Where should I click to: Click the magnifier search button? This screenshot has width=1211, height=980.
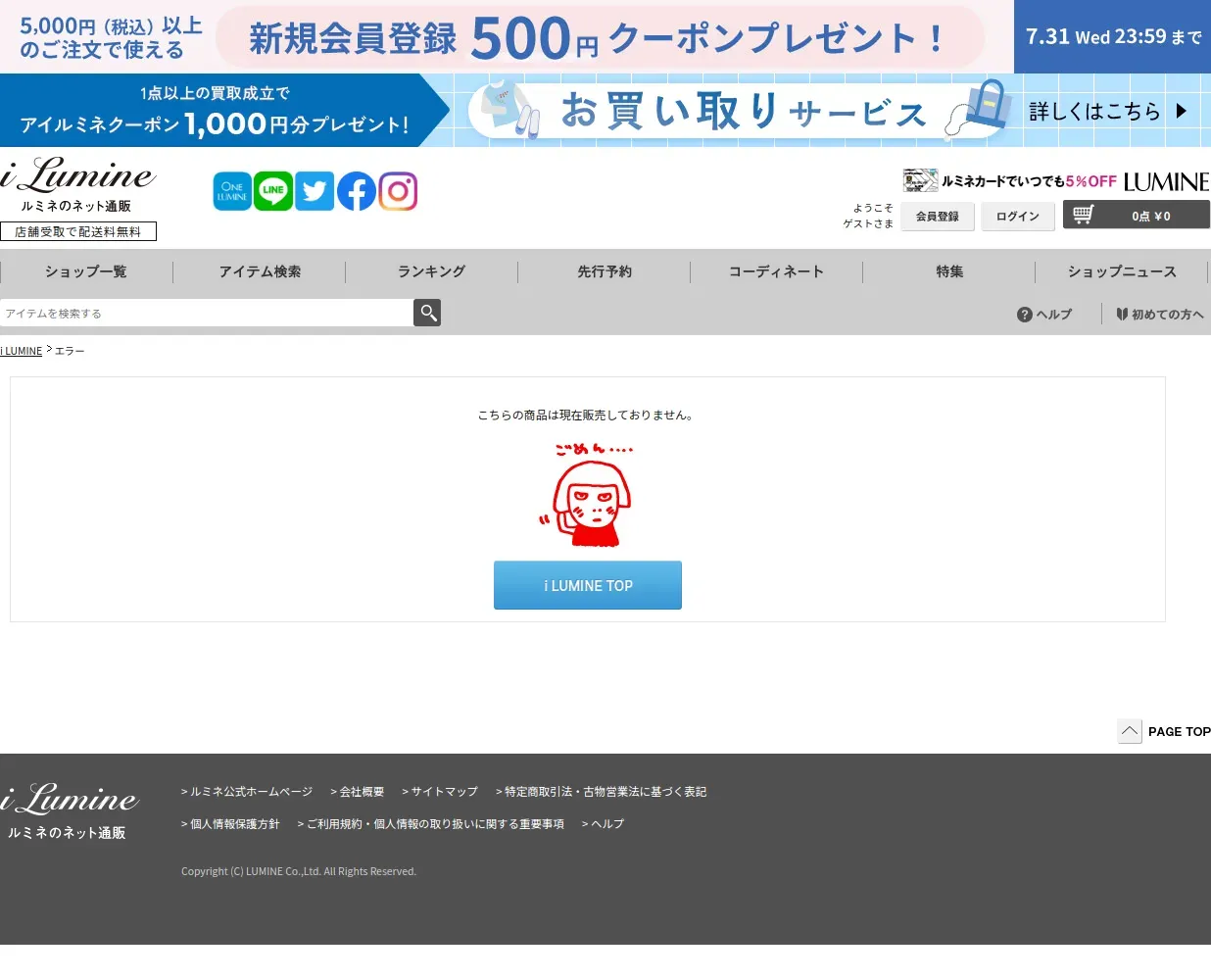click(x=427, y=313)
